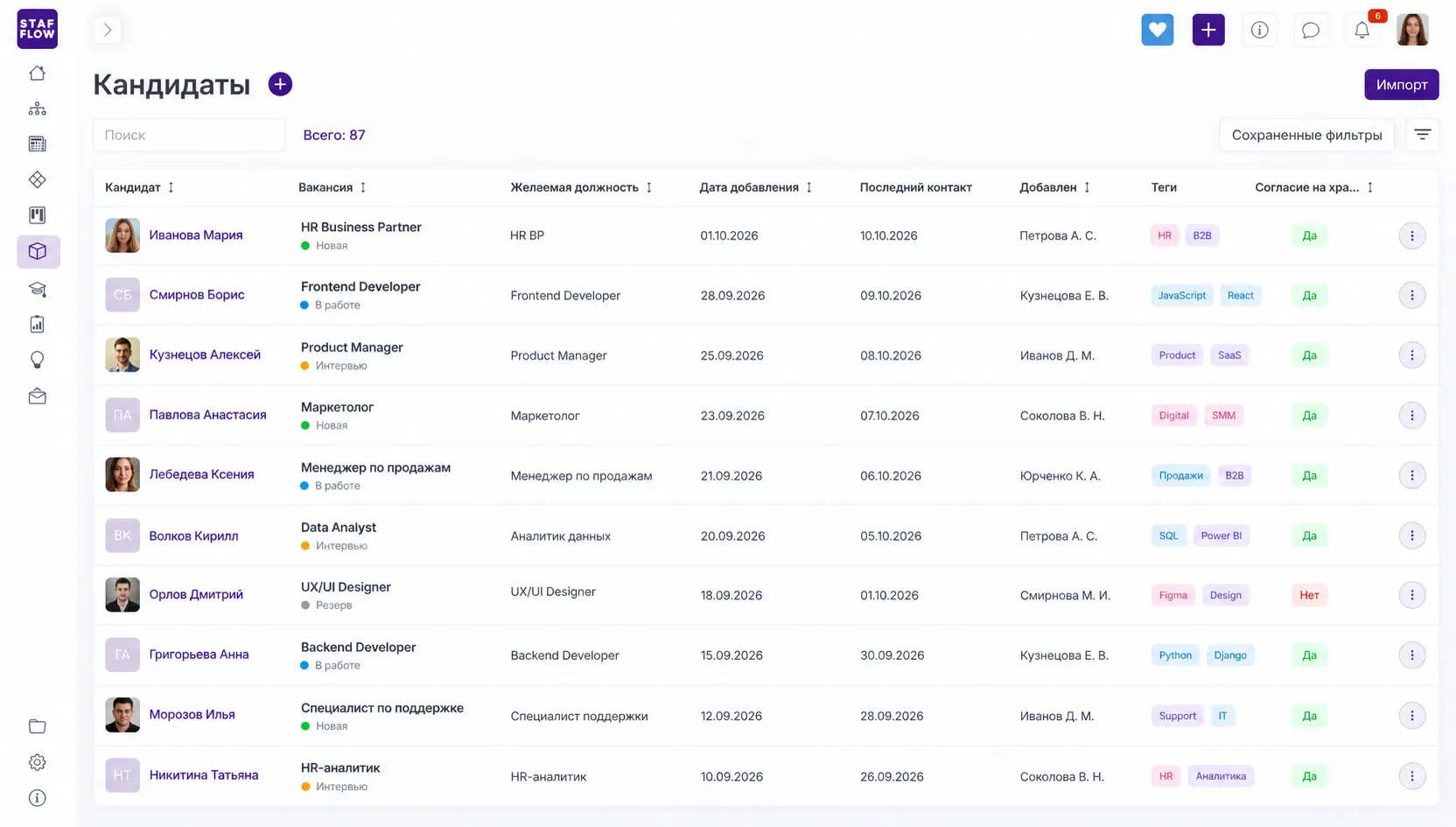This screenshot has height=827, width=1456.
Task: Open the diamond icon in the sidebar
Action: (37, 179)
